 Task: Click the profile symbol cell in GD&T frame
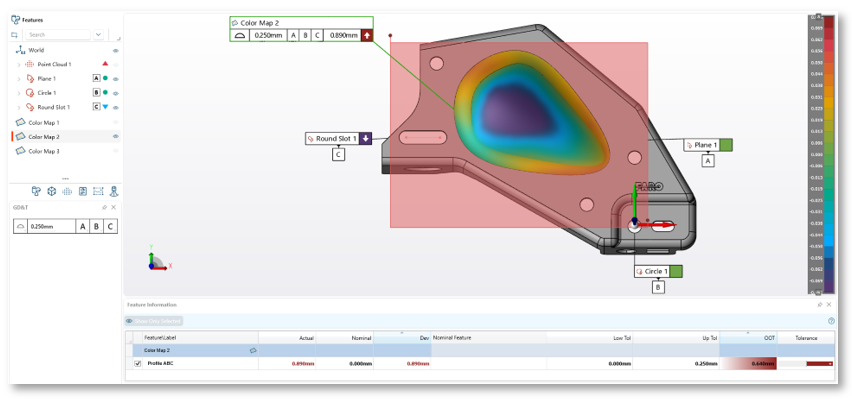point(21,227)
